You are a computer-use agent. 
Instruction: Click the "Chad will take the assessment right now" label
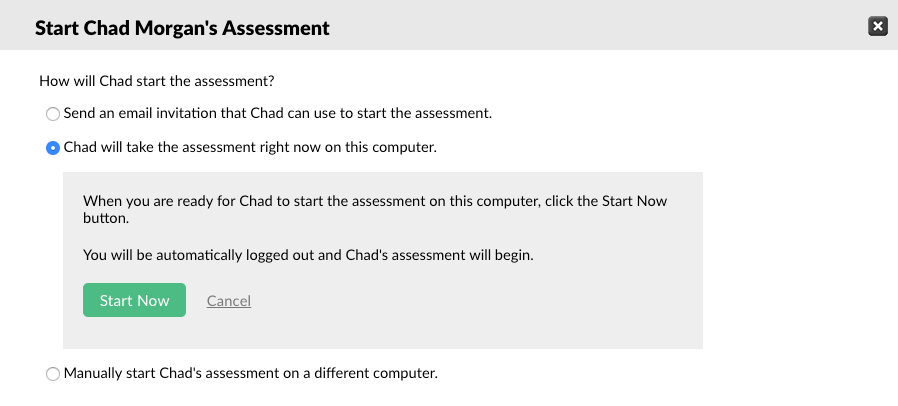pyautogui.click(x=250, y=147)
